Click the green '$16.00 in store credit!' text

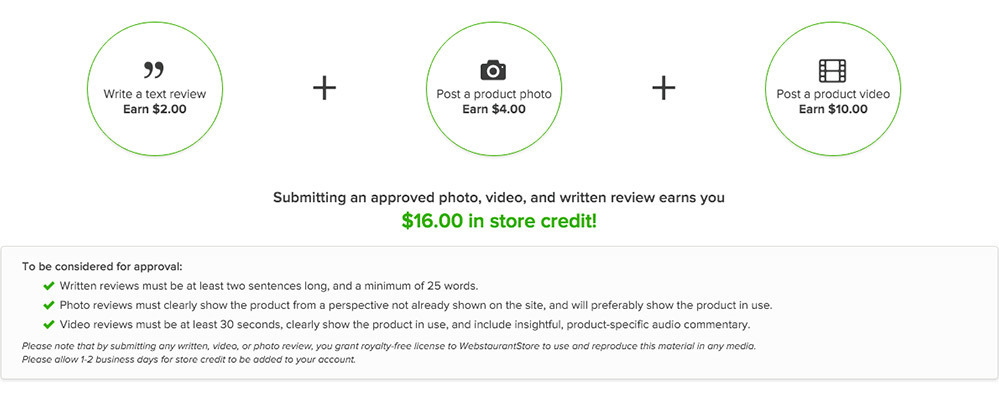499,221
